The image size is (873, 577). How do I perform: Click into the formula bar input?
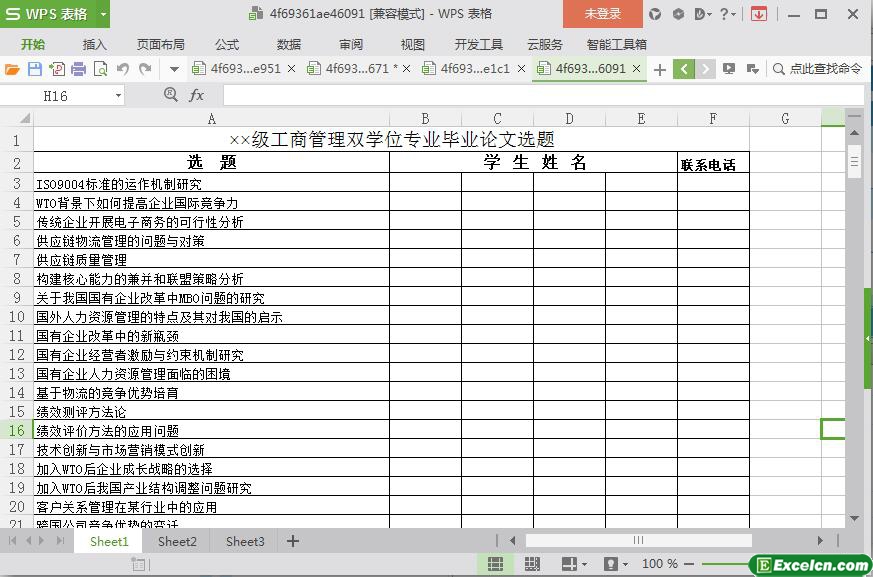coord(543,96)
